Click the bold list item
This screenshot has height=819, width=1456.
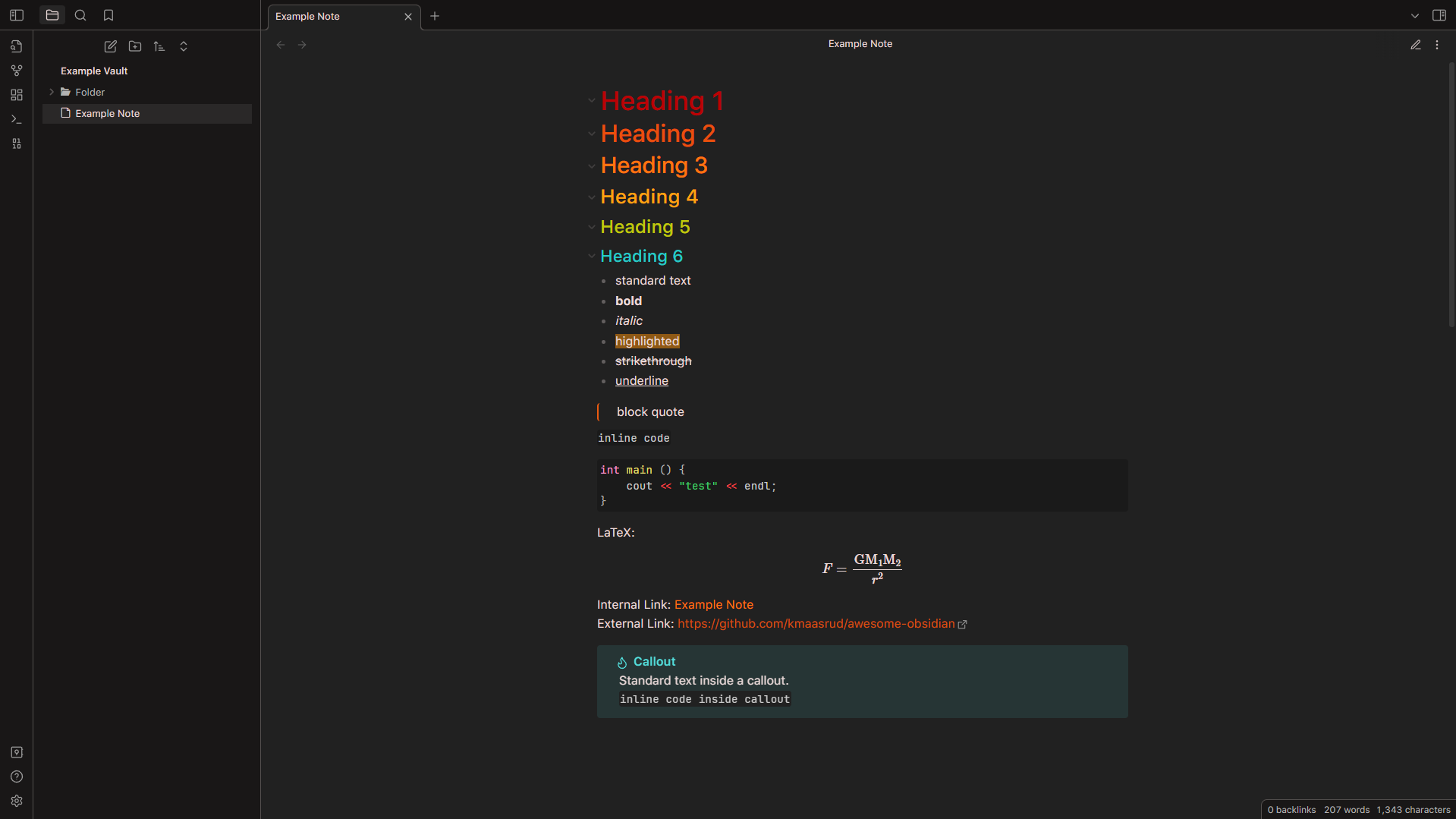628,301
